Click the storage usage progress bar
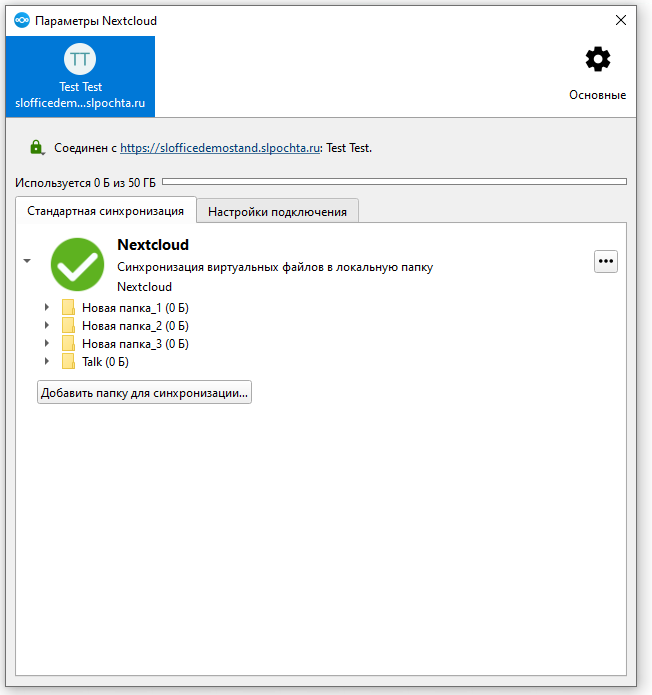 [x=394, y=182]
